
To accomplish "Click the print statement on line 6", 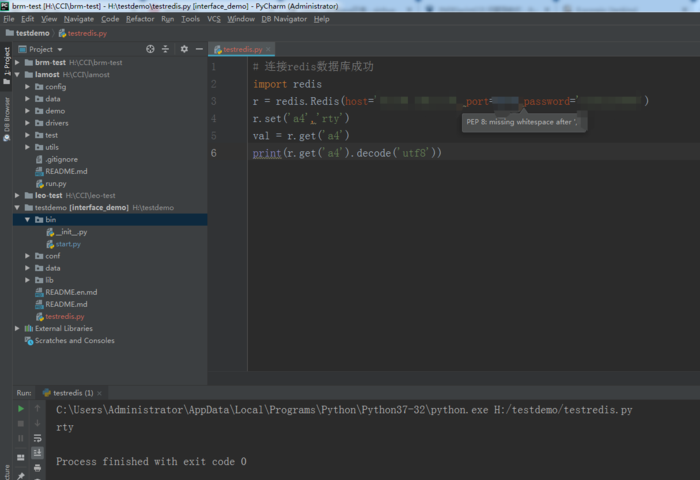I will [x=347, y=153].
